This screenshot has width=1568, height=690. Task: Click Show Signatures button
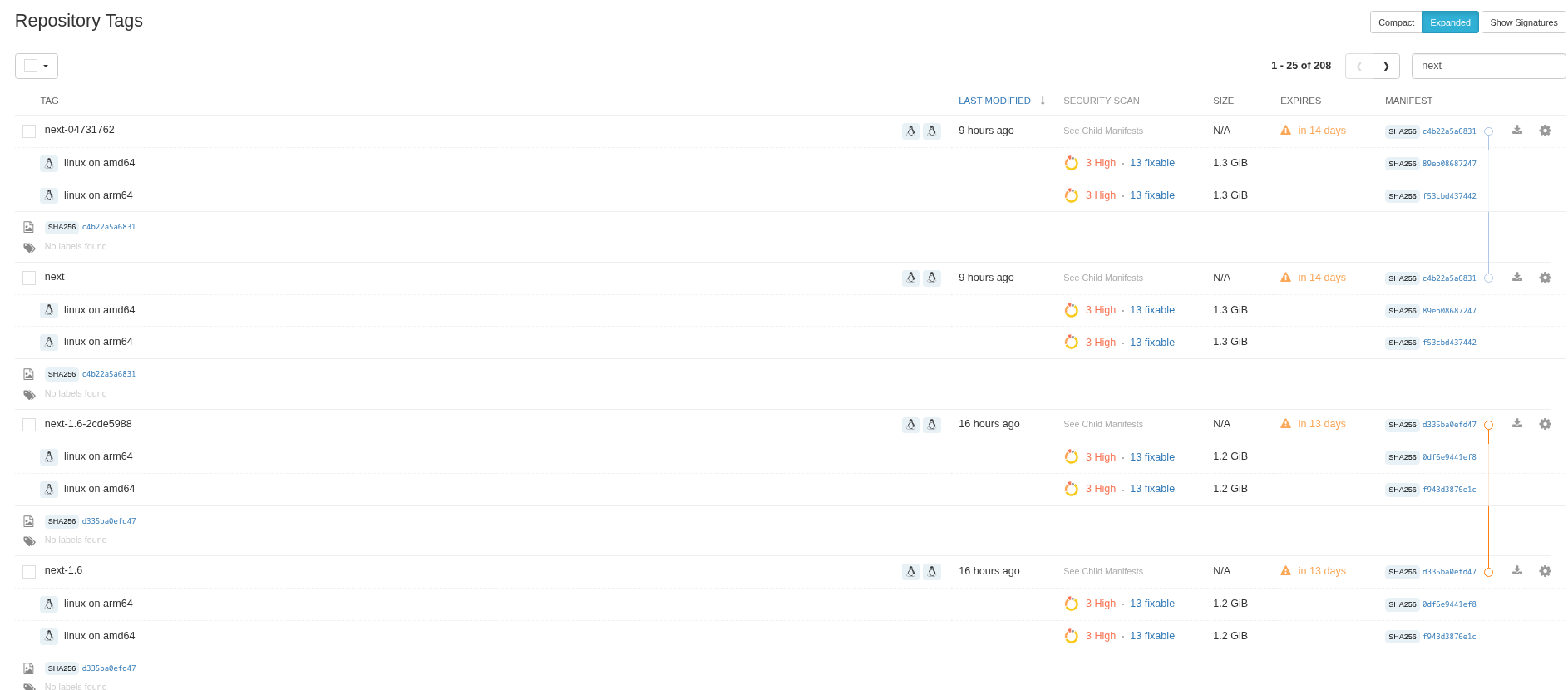tap(1523, 22)
